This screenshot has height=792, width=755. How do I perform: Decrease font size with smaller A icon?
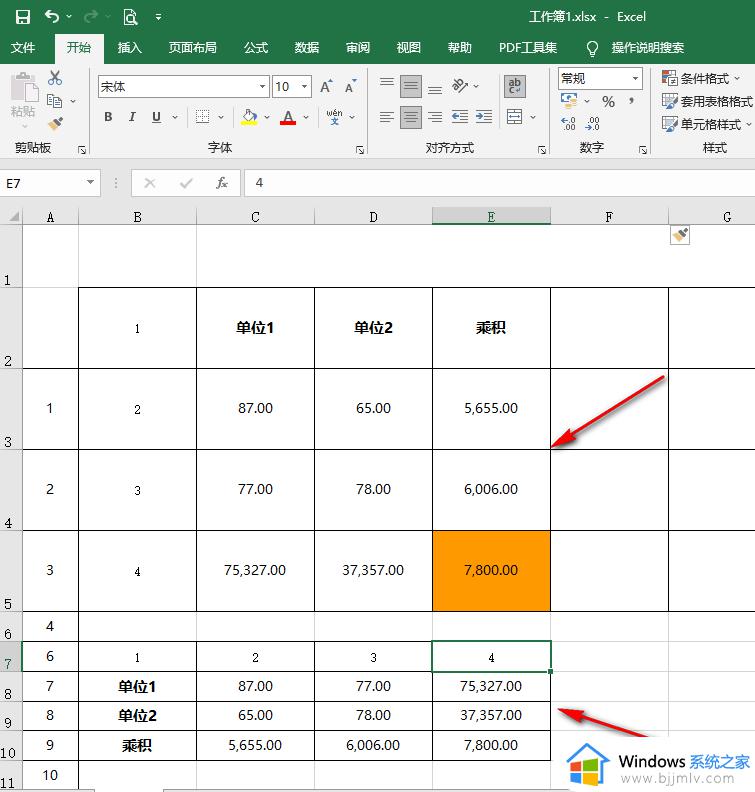tap(350, 86)
